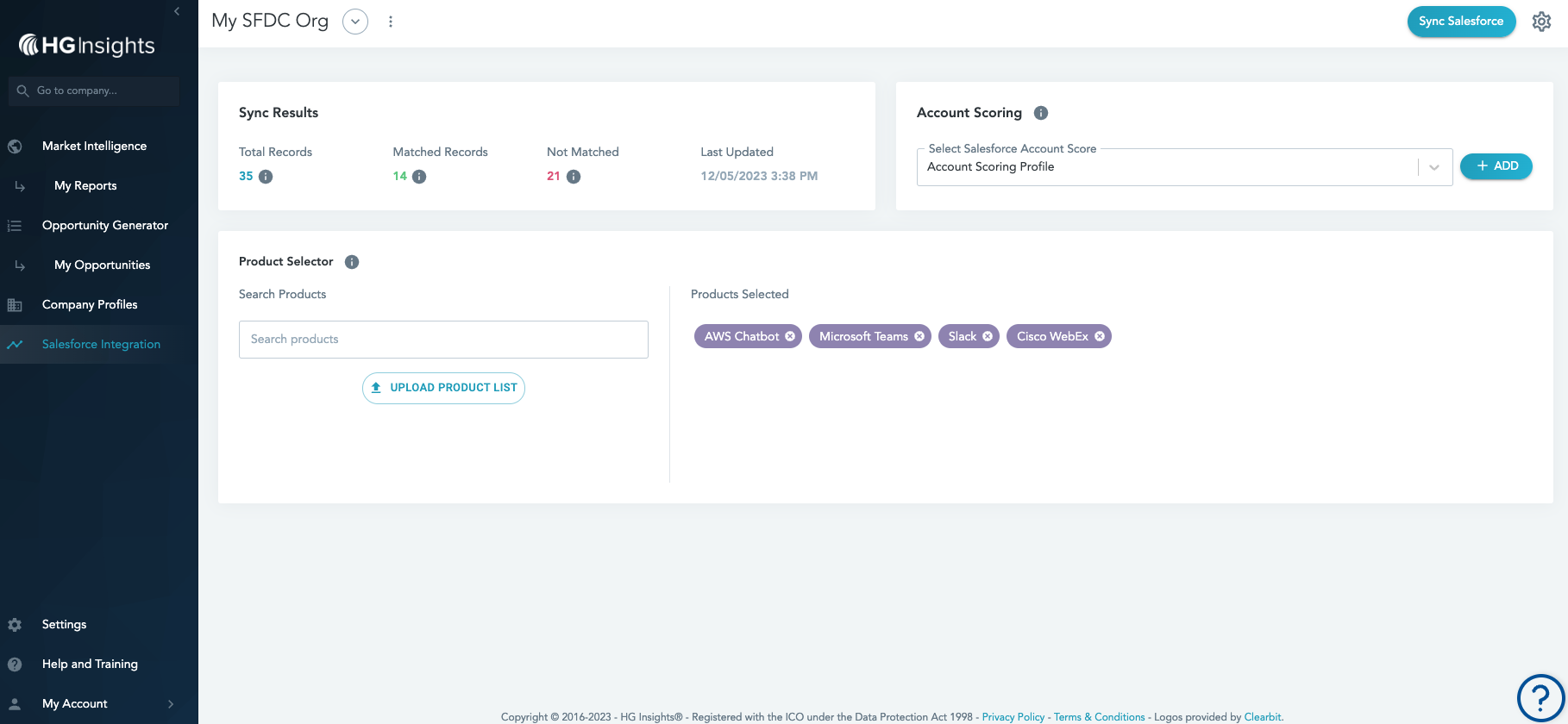The image size is (1568, 724).
Task: Click the not matched value 21
Action: point(554,177)
